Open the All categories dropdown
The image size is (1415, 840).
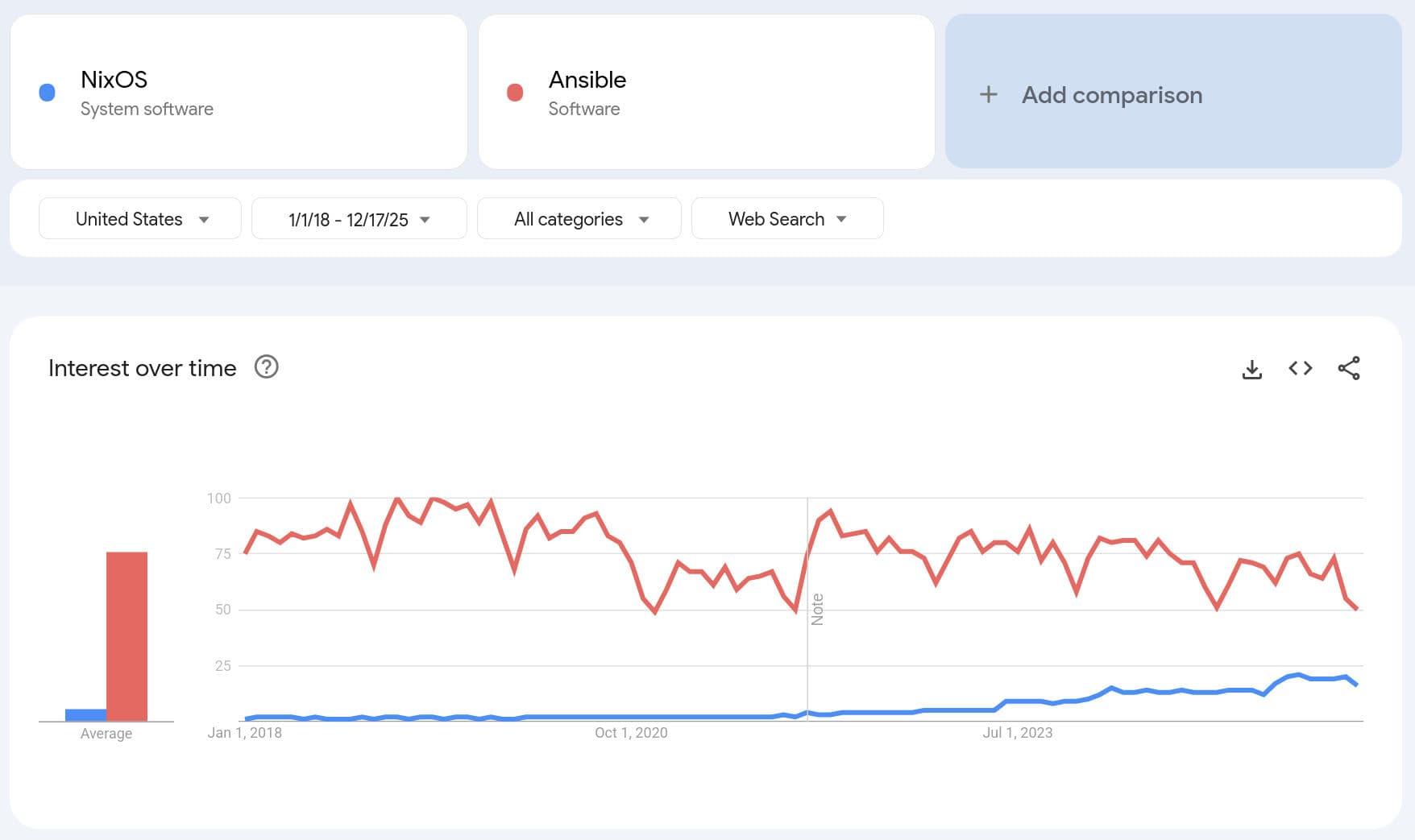[x=579, y=219]
